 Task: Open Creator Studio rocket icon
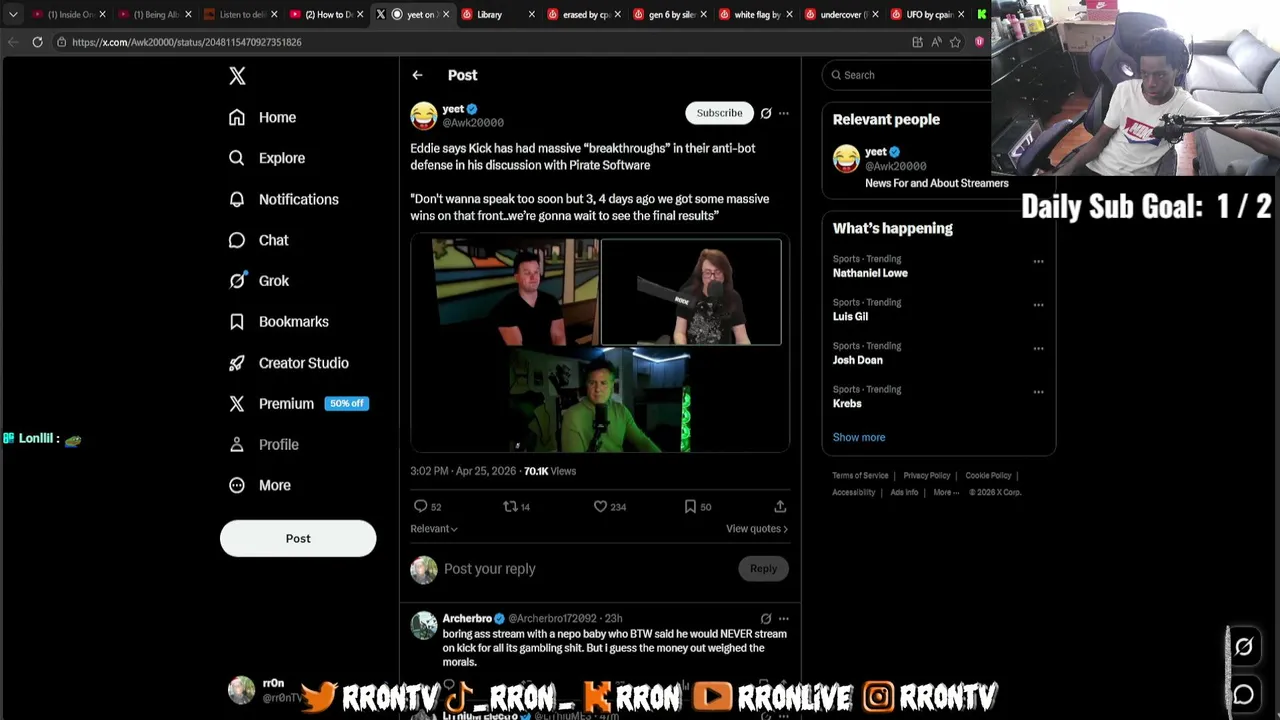237,363
